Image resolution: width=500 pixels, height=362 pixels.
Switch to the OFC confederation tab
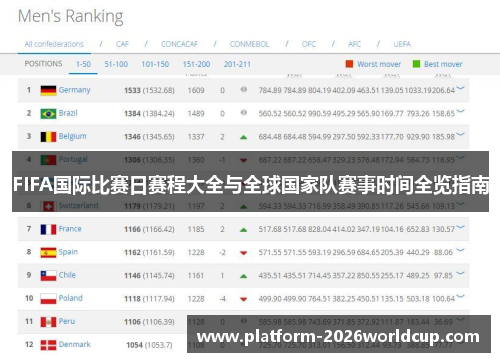tap(309, 44)
